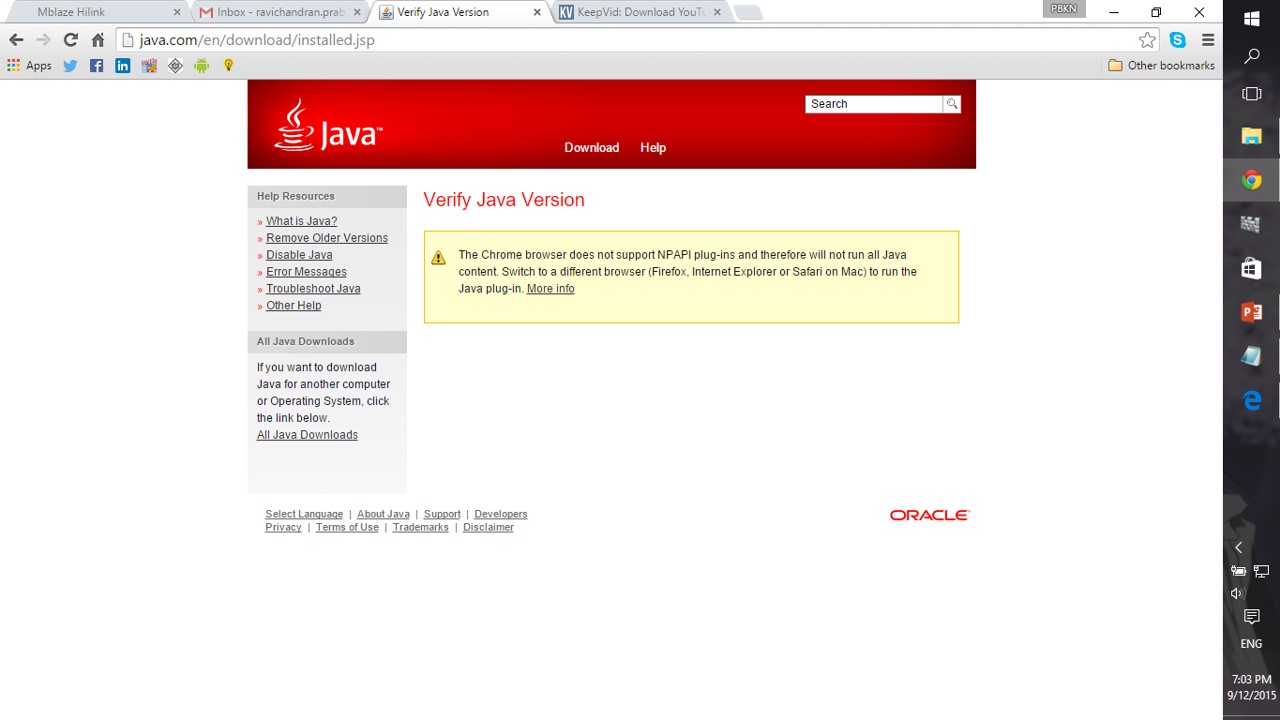Bookmark this page with star icon
The height and width of the screenshot is (720, 1280).
[x=1147, y=40]
